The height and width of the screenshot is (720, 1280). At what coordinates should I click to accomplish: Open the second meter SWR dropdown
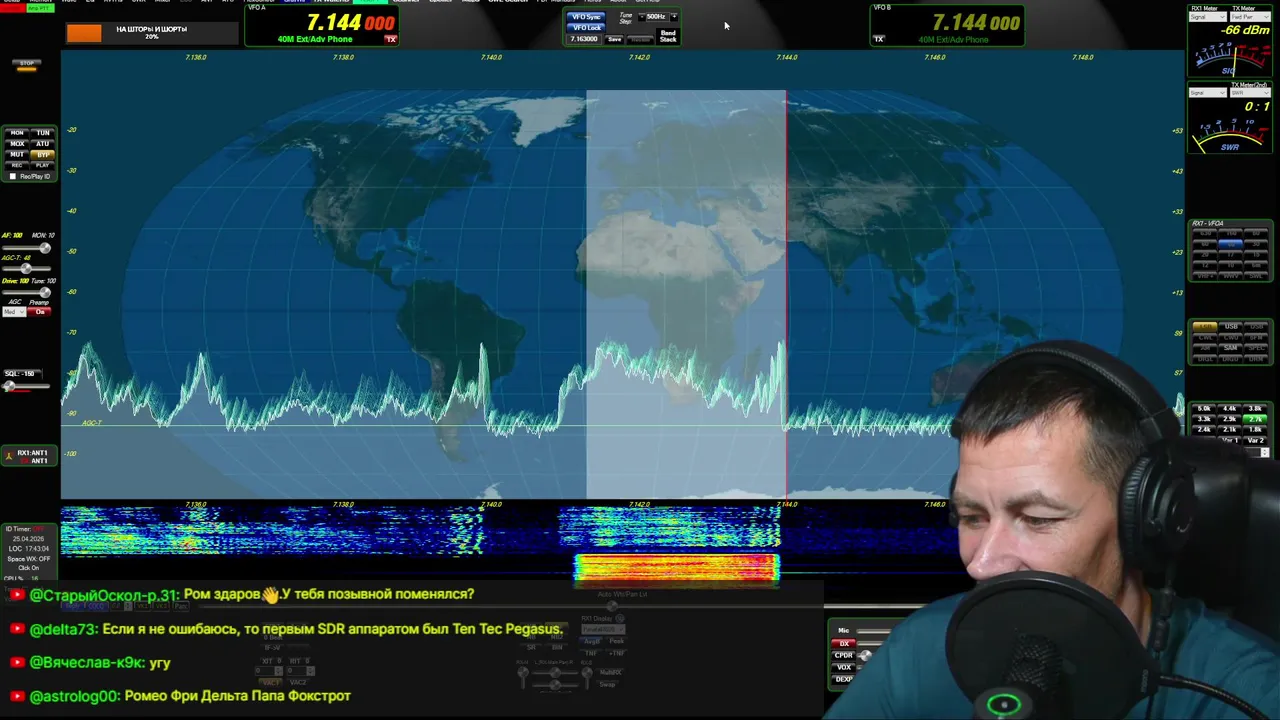tap(1250, 93)
